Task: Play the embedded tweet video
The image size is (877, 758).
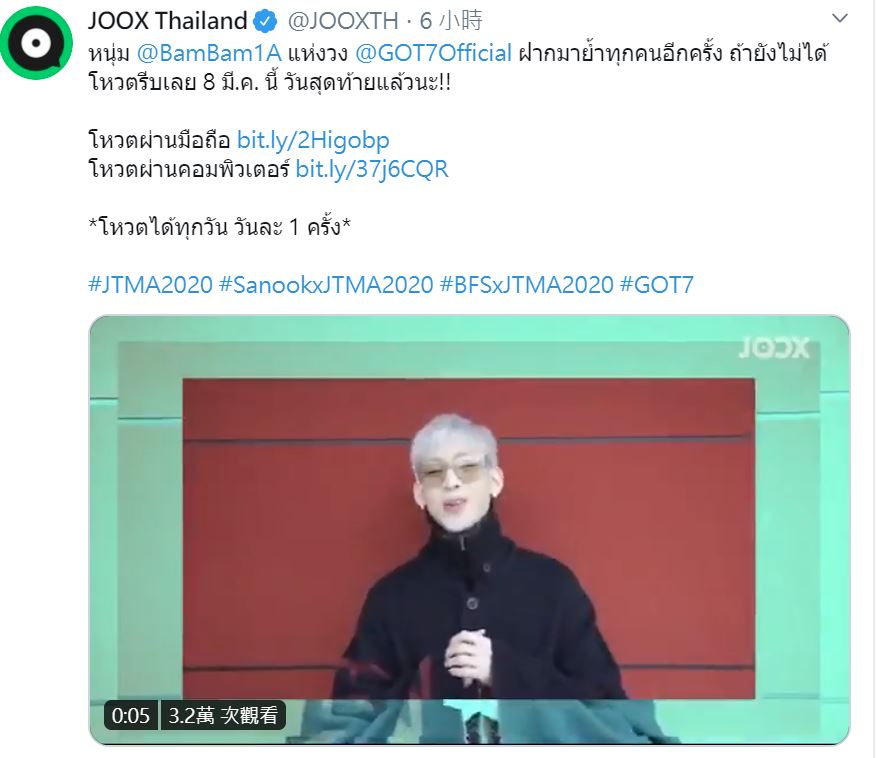Action: [469, 530]
